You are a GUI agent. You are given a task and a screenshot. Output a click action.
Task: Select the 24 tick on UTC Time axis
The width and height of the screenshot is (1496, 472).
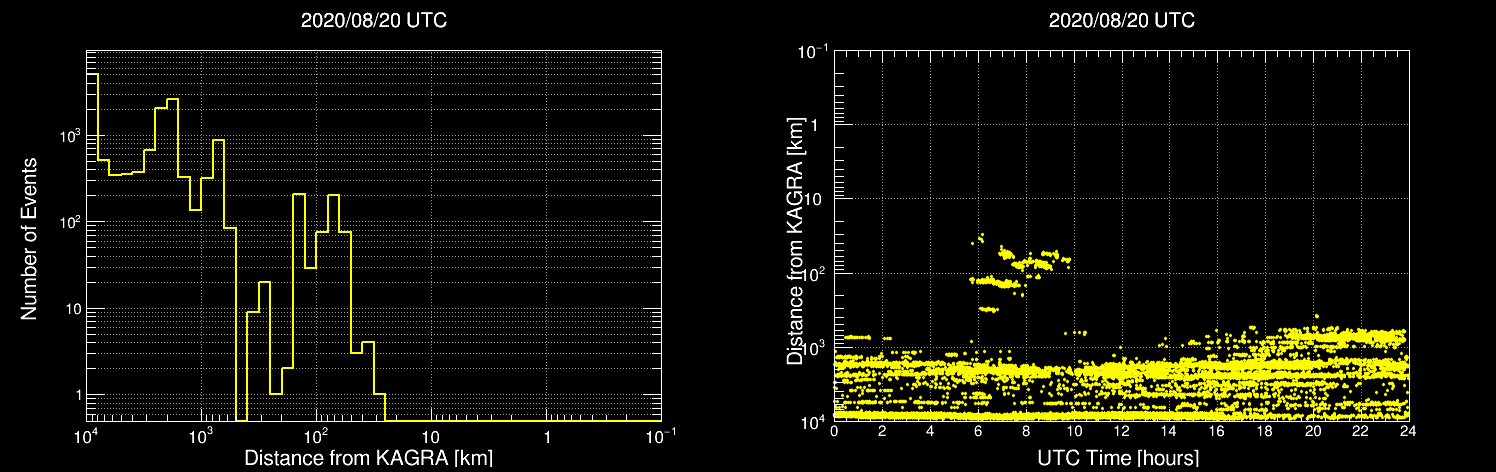click(x=1408, y=432)
